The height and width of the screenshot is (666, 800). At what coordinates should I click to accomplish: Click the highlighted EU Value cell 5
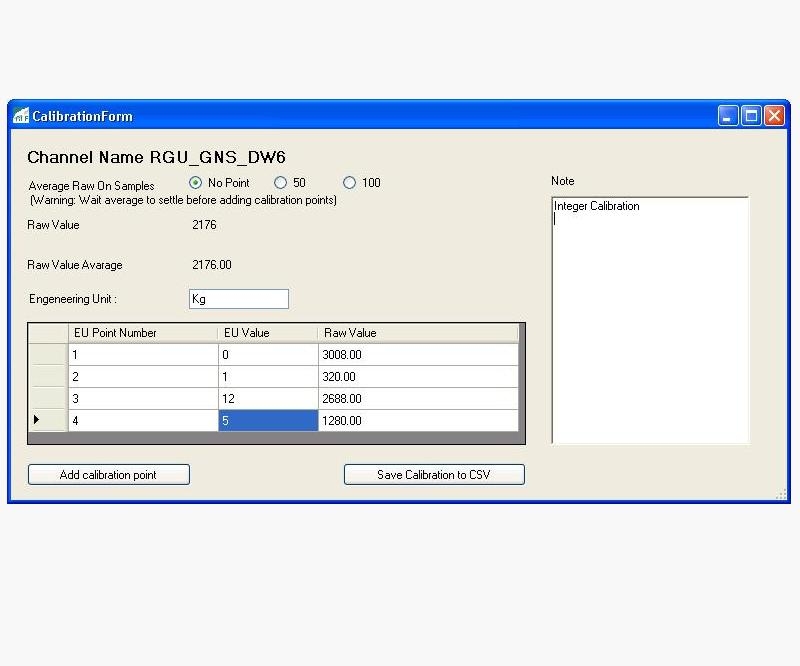(x=267, y=421)
